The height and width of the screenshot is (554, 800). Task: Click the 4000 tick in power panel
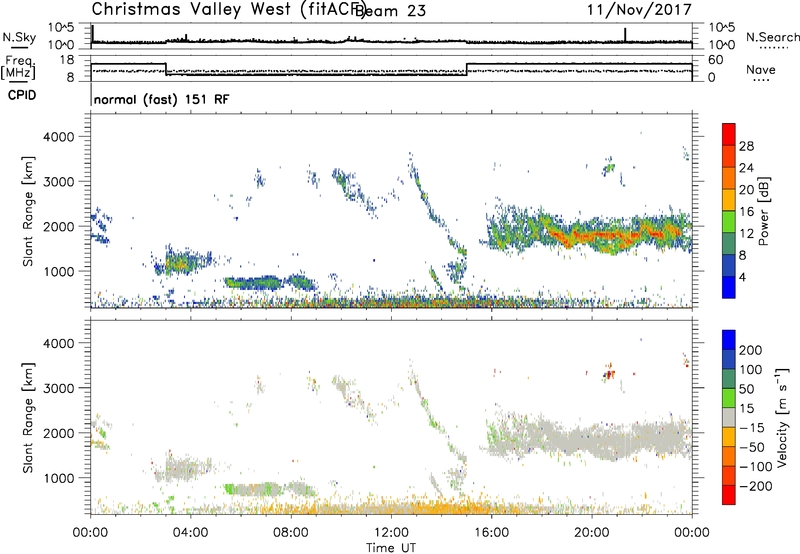(x=58, y=137)
